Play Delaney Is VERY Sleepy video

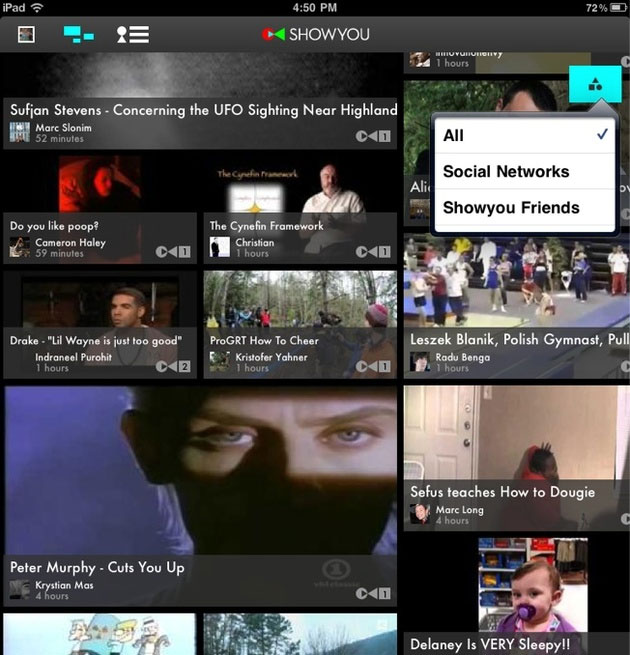click(516, 597)
